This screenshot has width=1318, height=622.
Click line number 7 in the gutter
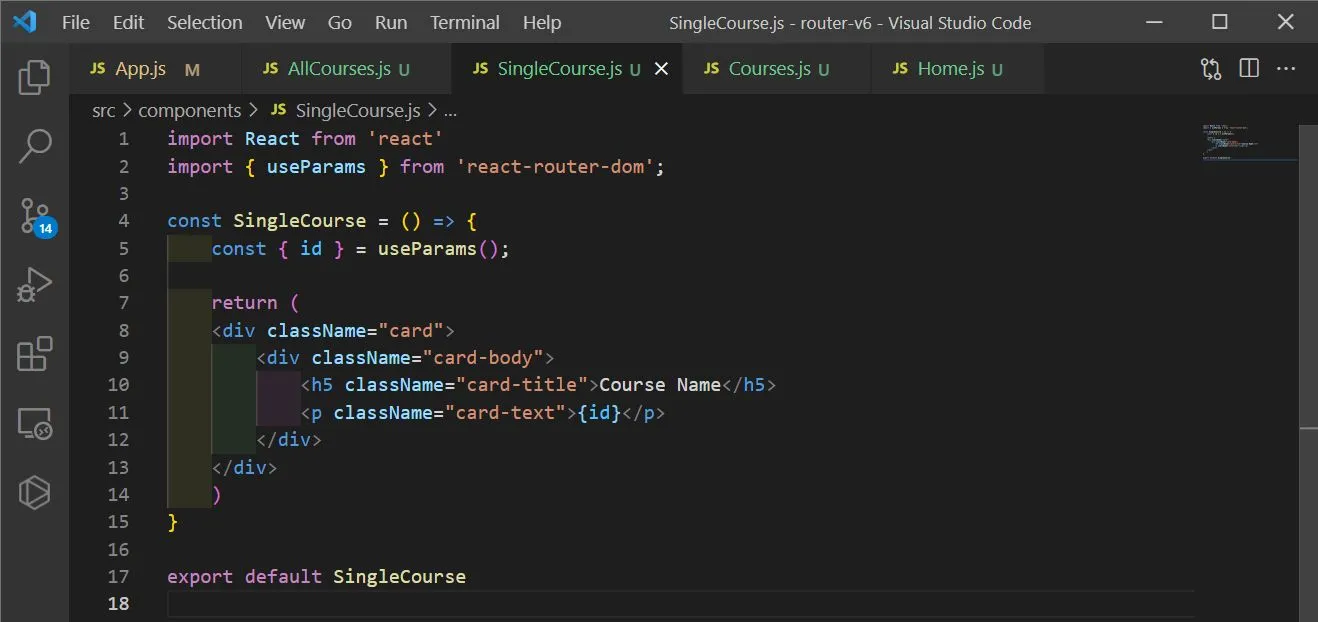pyautogui.click(x=123, y=303)
